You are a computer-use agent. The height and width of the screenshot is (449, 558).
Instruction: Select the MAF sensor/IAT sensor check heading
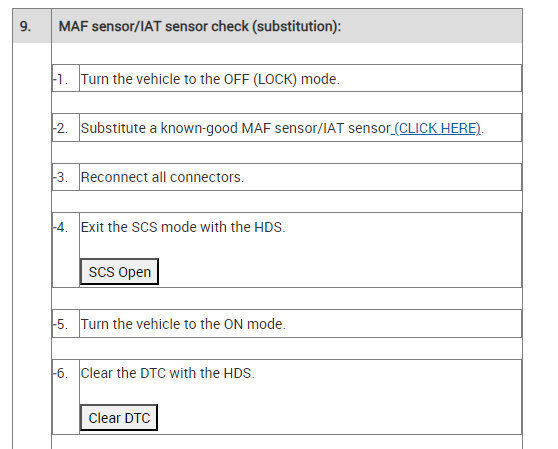pyautogui.click(x=200, y=26)
